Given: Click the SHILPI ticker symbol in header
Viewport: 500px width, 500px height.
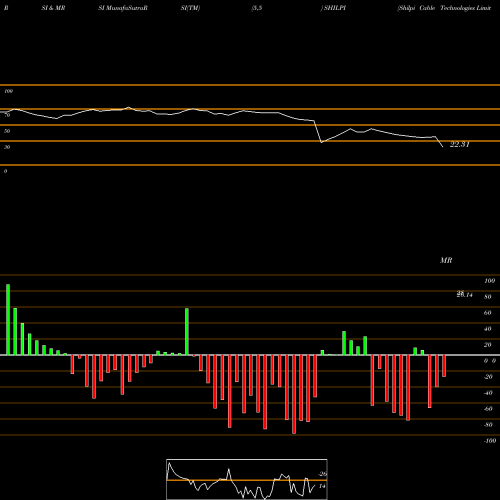Looking at the screenshot, I should [335, 8].
